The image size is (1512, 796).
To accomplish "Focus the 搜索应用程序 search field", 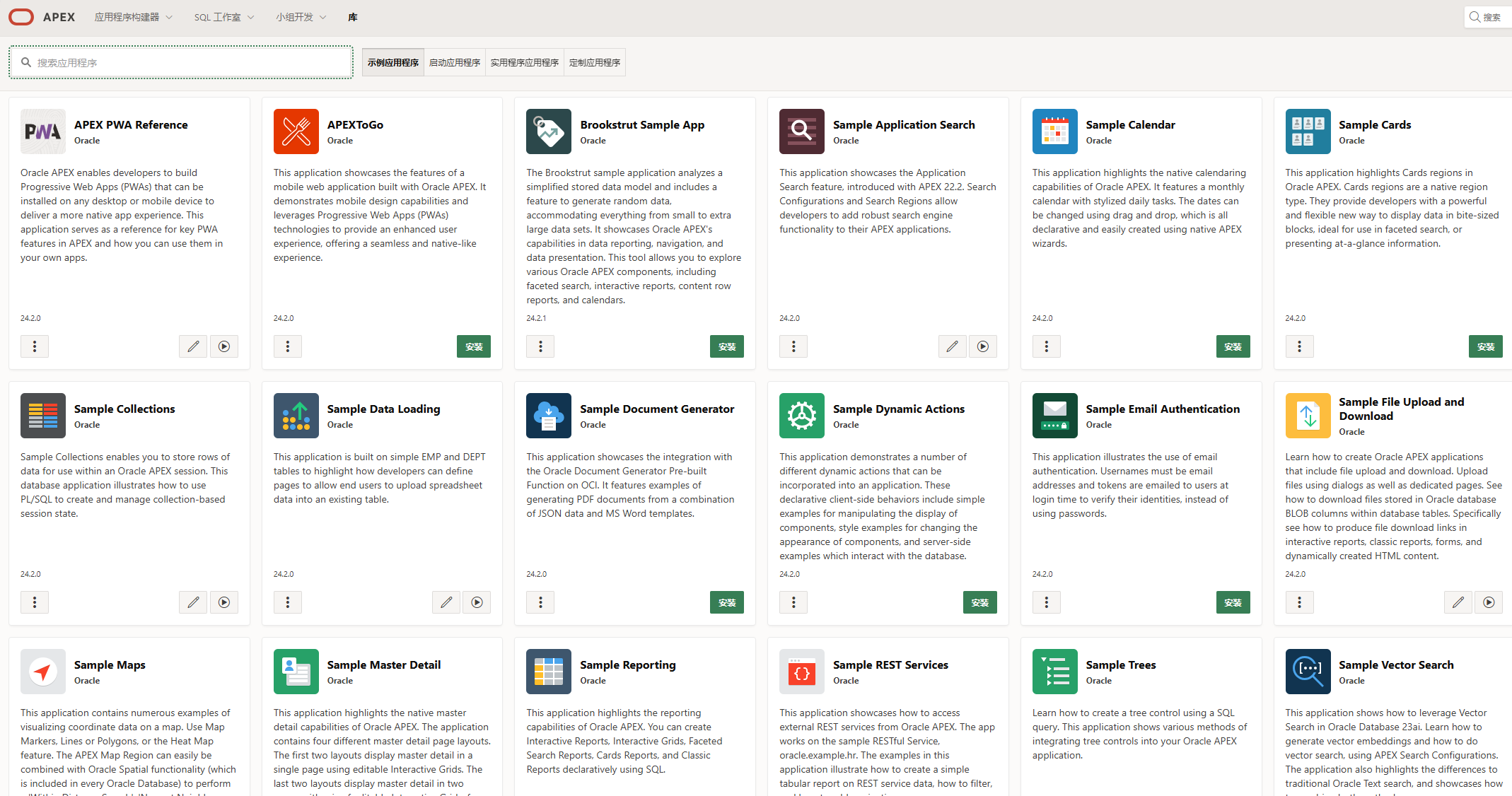I will (x=181, y=62).
